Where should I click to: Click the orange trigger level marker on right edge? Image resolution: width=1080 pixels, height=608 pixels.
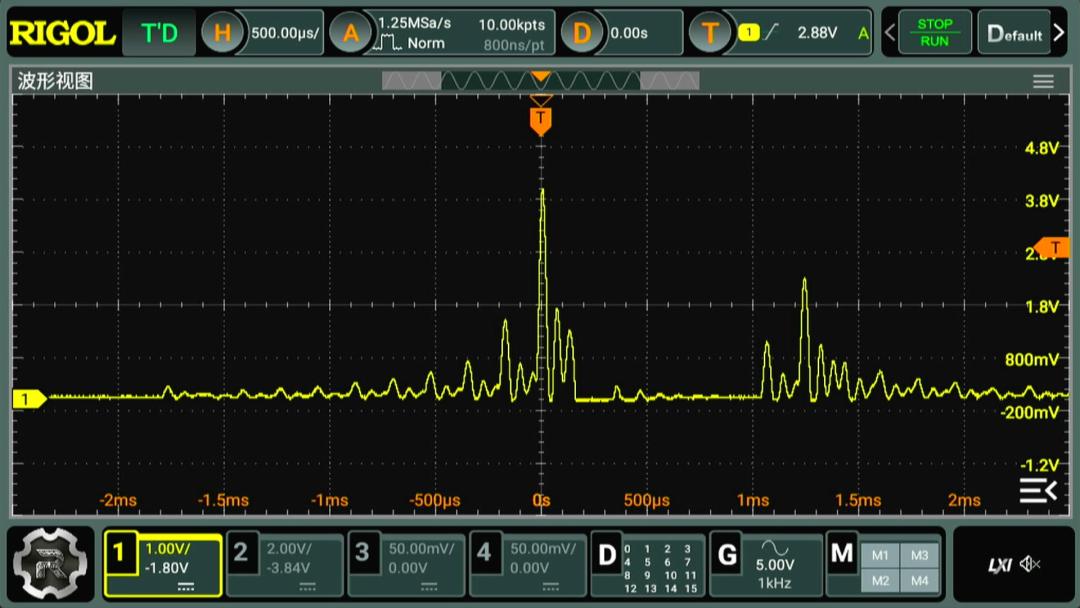pyautogui.click(x=1053, y=247)
